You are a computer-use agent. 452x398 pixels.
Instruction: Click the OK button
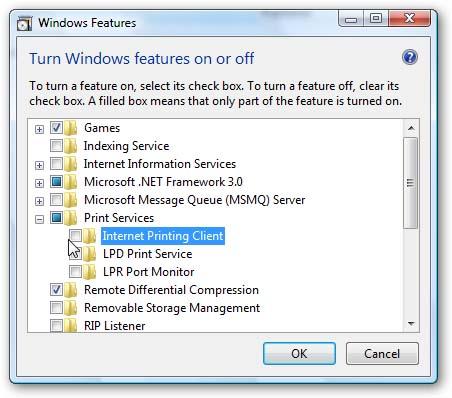[299, 354]
